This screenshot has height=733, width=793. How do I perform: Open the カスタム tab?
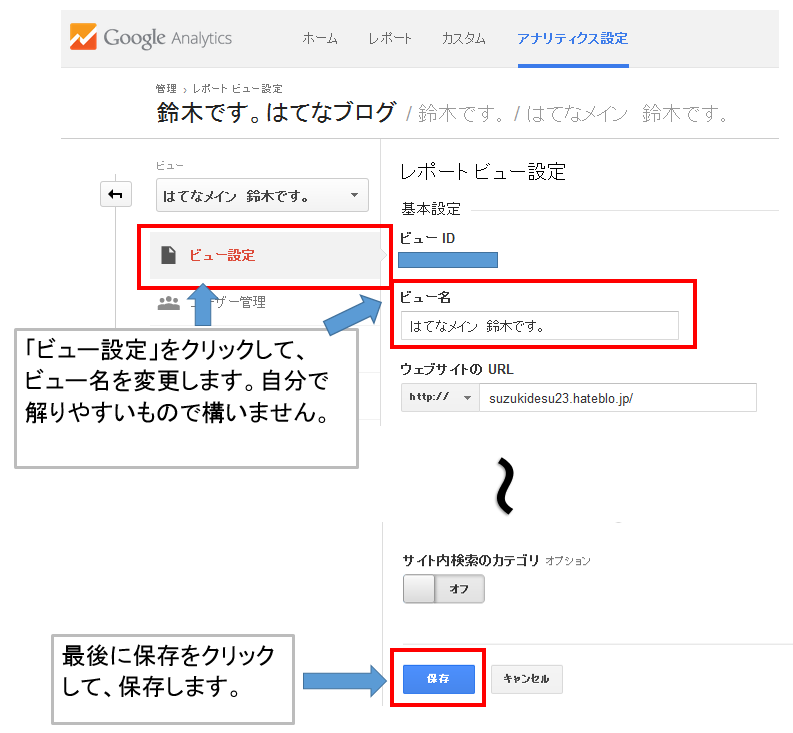[463, 38]
